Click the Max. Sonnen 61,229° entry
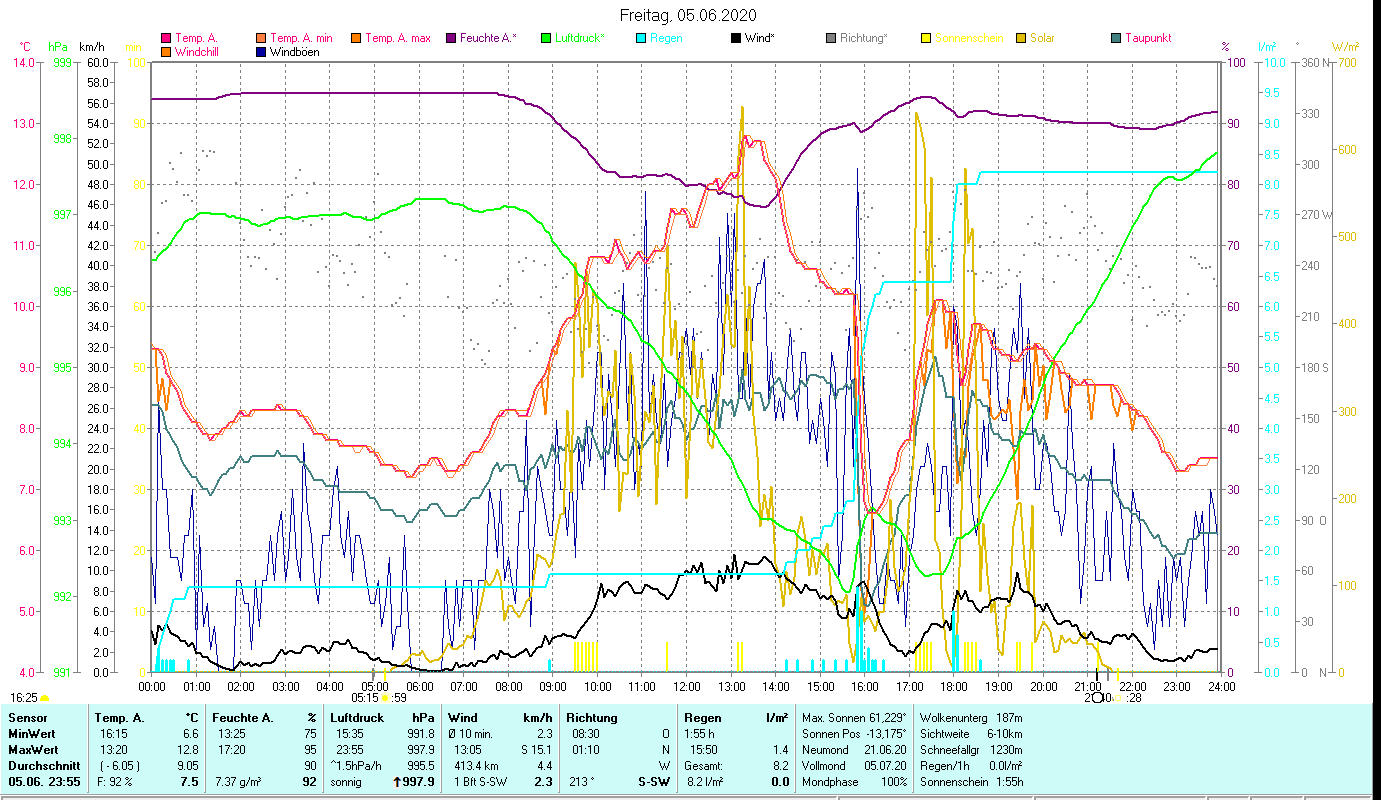The image size is (1381, 800). pyautogui.click(x=854, y=718)
